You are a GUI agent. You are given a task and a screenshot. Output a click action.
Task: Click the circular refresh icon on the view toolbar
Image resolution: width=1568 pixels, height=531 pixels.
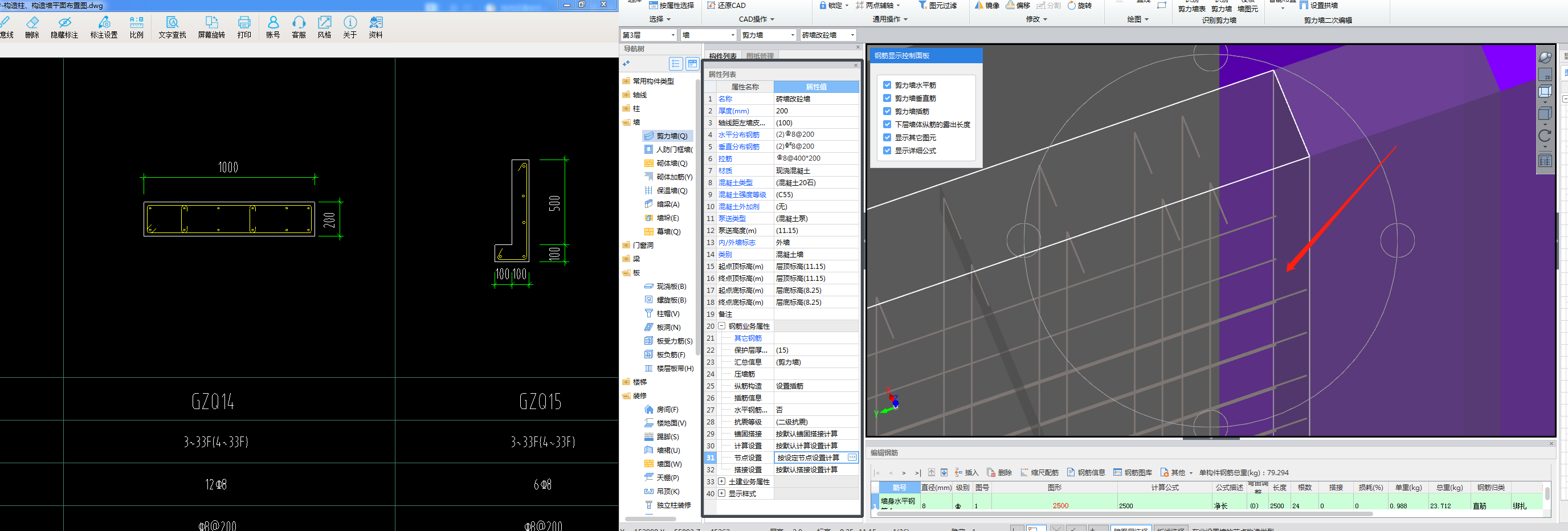click(x=1545, y=135)
